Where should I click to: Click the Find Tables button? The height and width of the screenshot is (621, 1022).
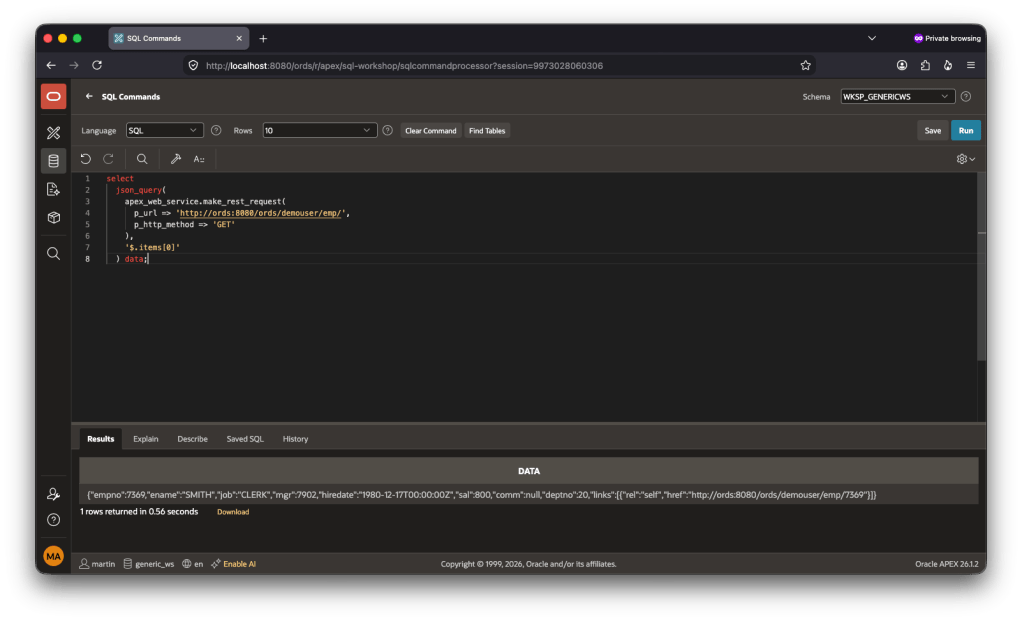click(x=487, y=130)
